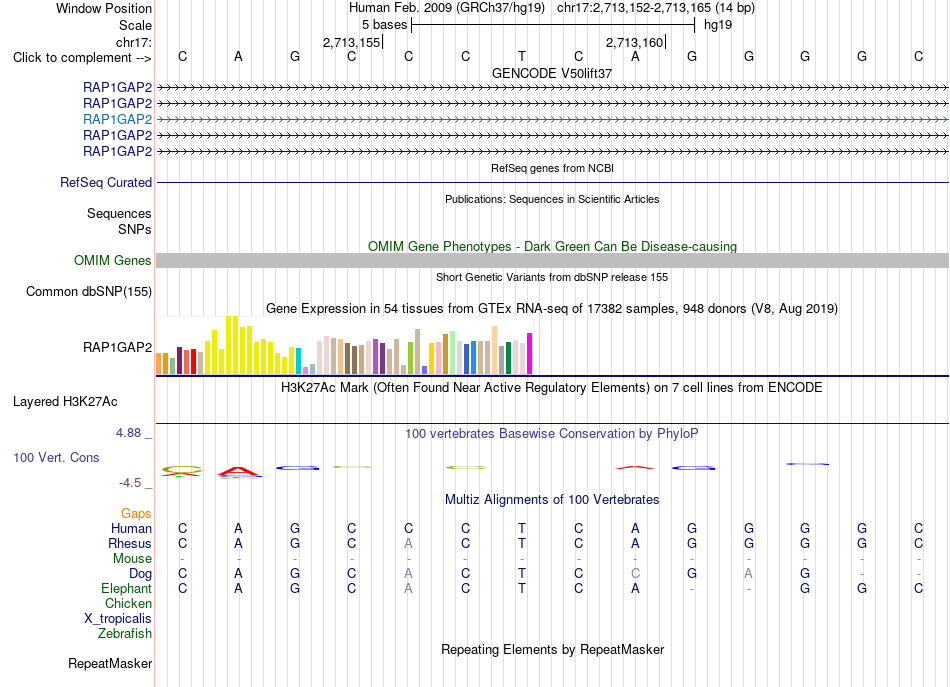Click the green OMIM Gene Phenotypes title
This screenshot has height=687, width=950.
[553, 247]
